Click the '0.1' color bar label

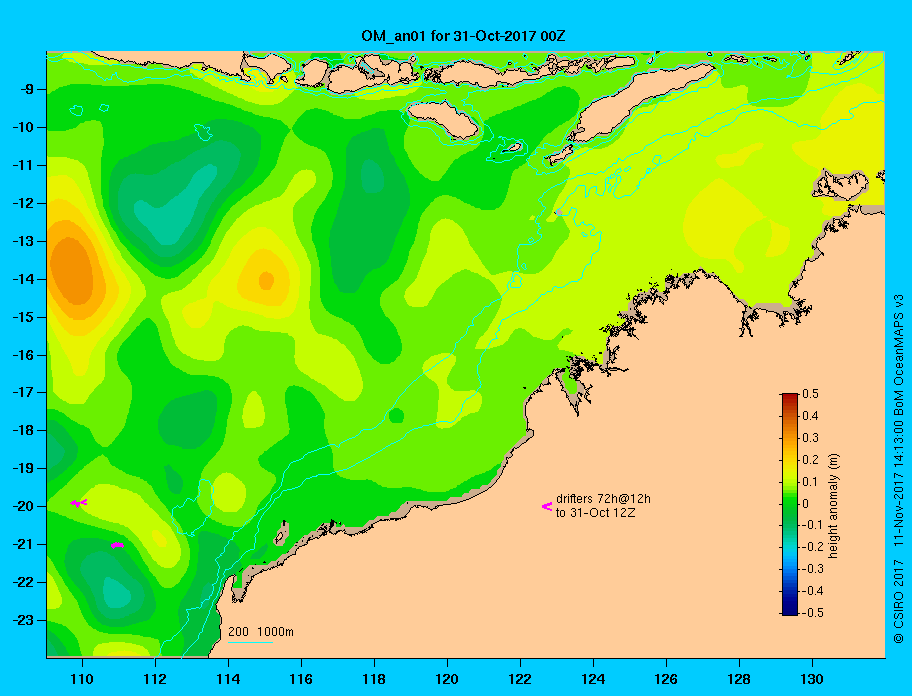pyautogui.click(x=810, y=482)
